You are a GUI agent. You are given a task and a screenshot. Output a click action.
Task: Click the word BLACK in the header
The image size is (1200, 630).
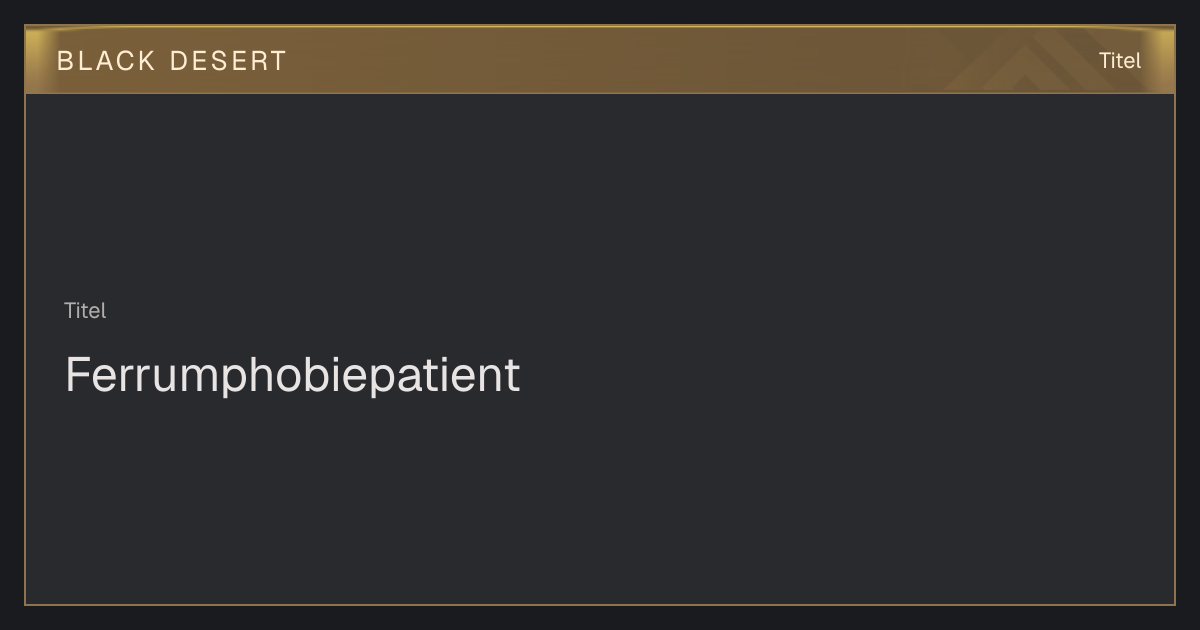[x=106, y=61]
